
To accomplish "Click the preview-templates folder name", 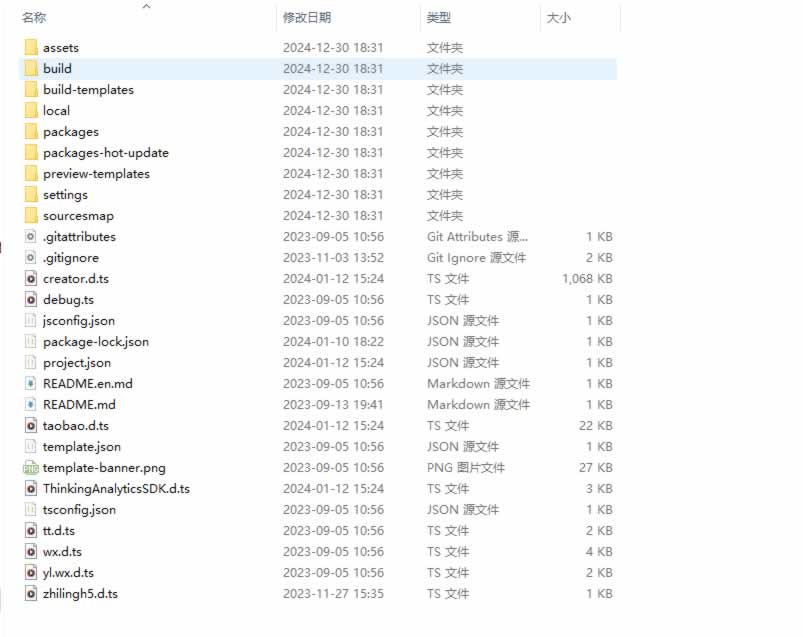I will tap(96, 173).
